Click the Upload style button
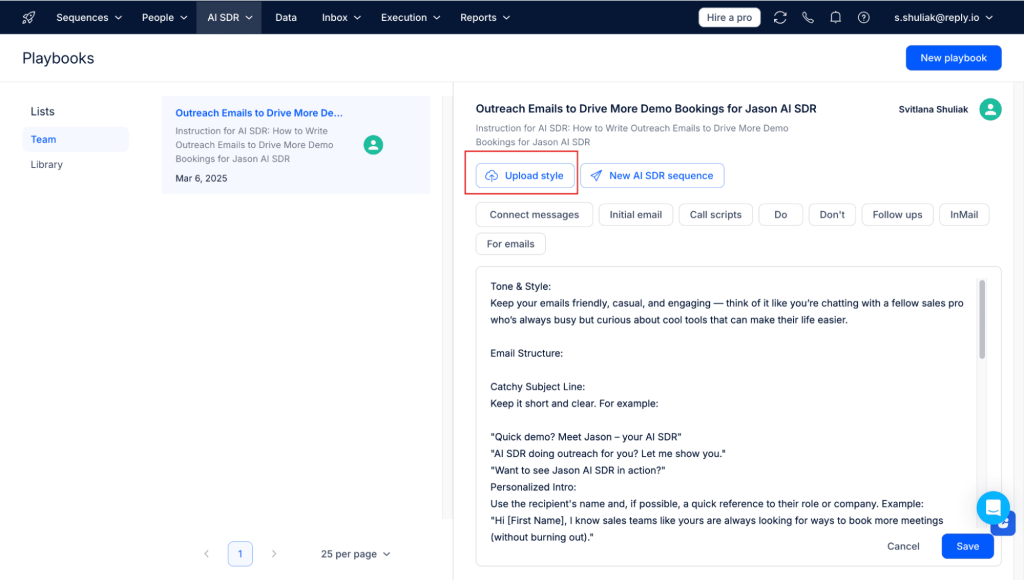 tap(525, 176)
